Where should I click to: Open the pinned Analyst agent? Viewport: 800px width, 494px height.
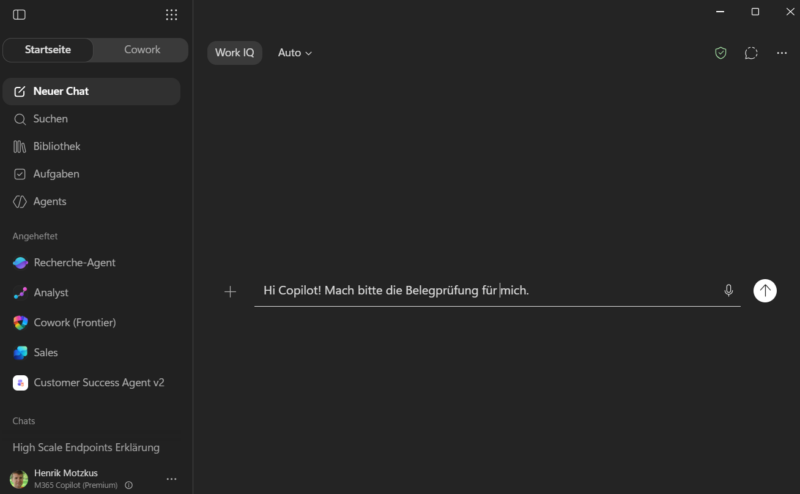91,293
